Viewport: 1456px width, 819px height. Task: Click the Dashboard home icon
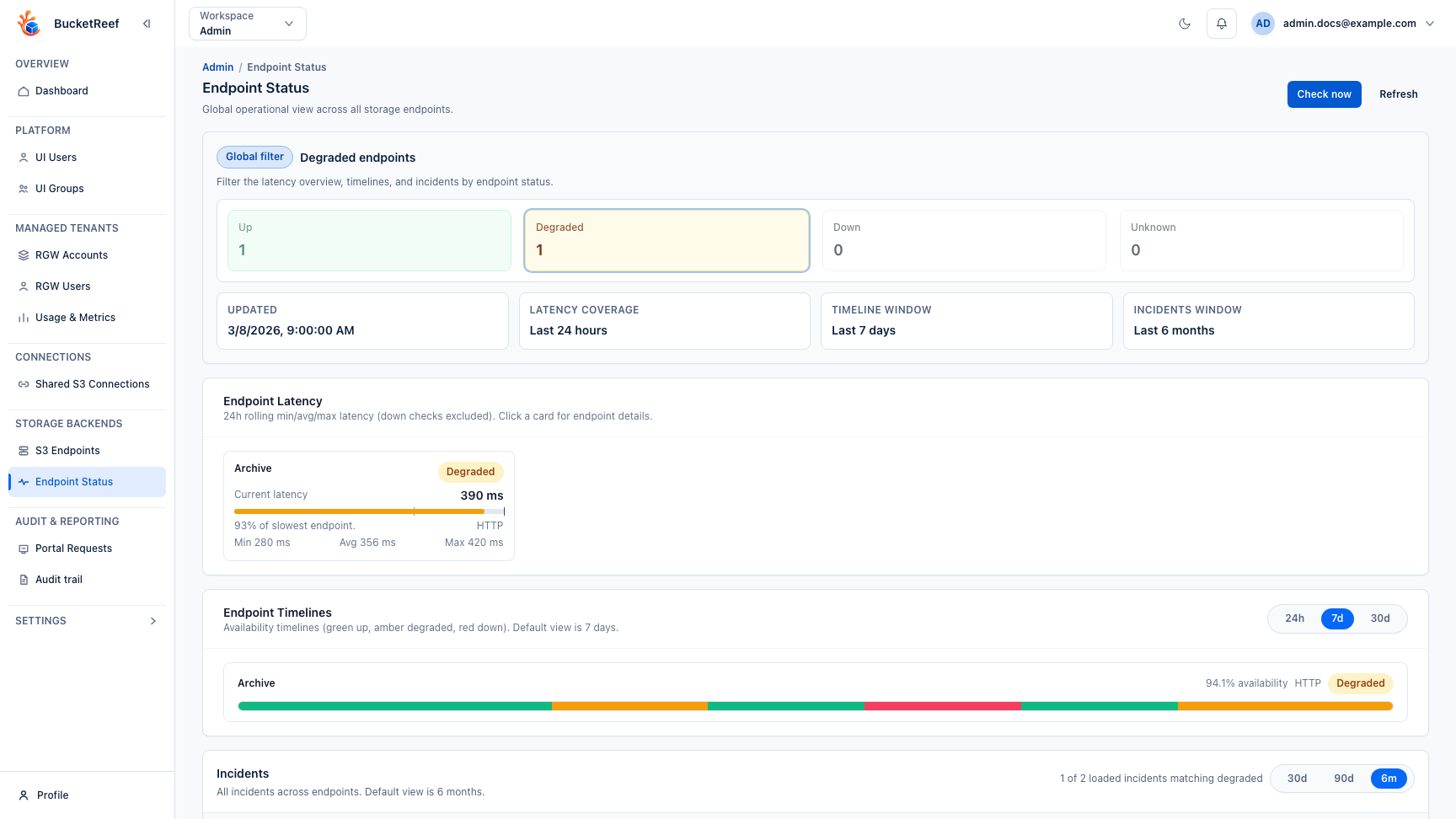(24, 91)
